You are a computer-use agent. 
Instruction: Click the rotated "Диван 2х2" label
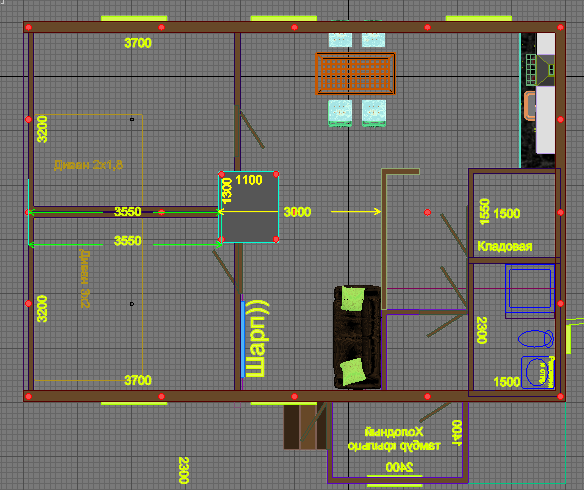click(85, 279)
